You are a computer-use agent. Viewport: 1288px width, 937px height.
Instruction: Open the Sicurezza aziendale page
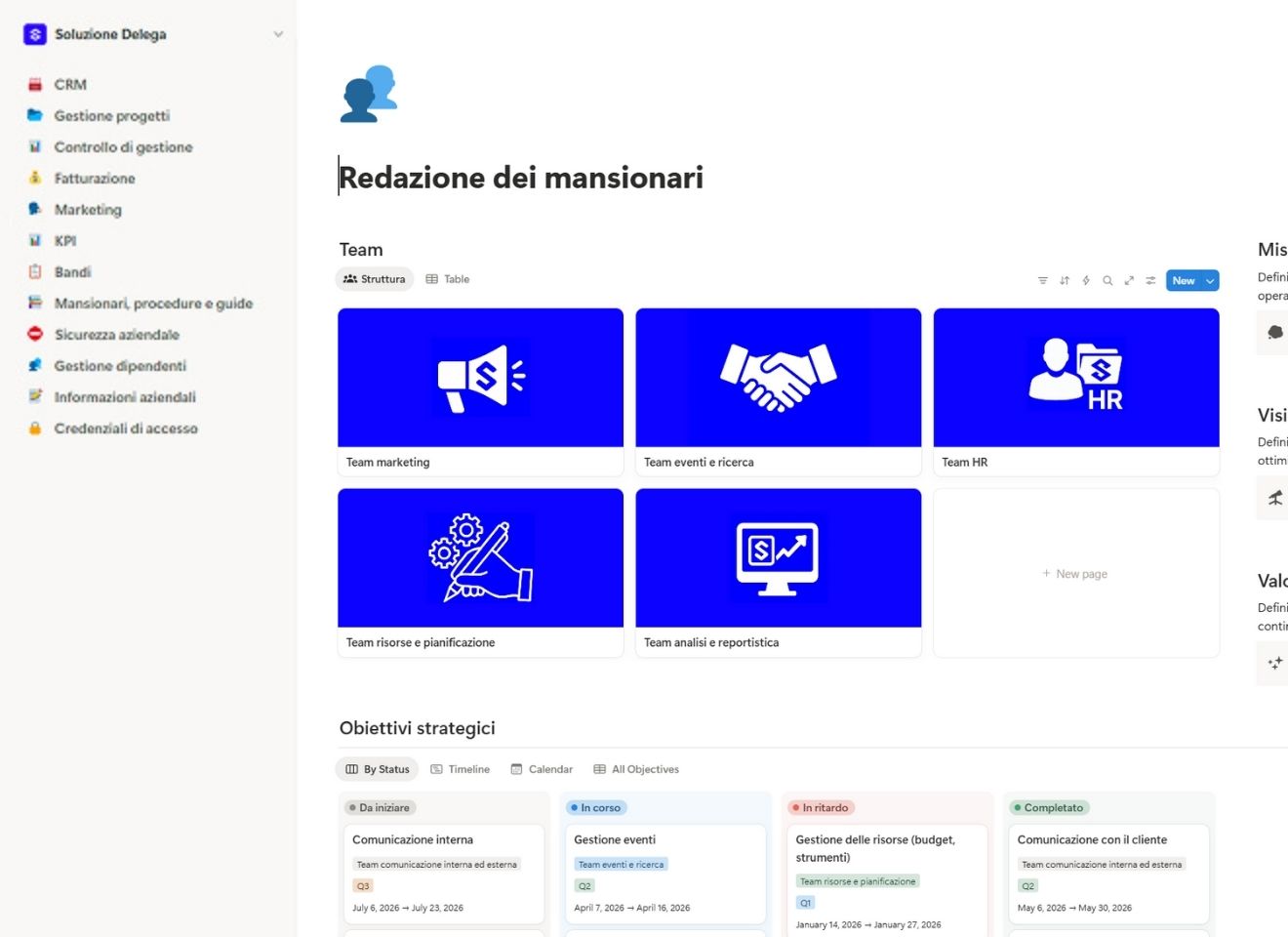point(118,334)
